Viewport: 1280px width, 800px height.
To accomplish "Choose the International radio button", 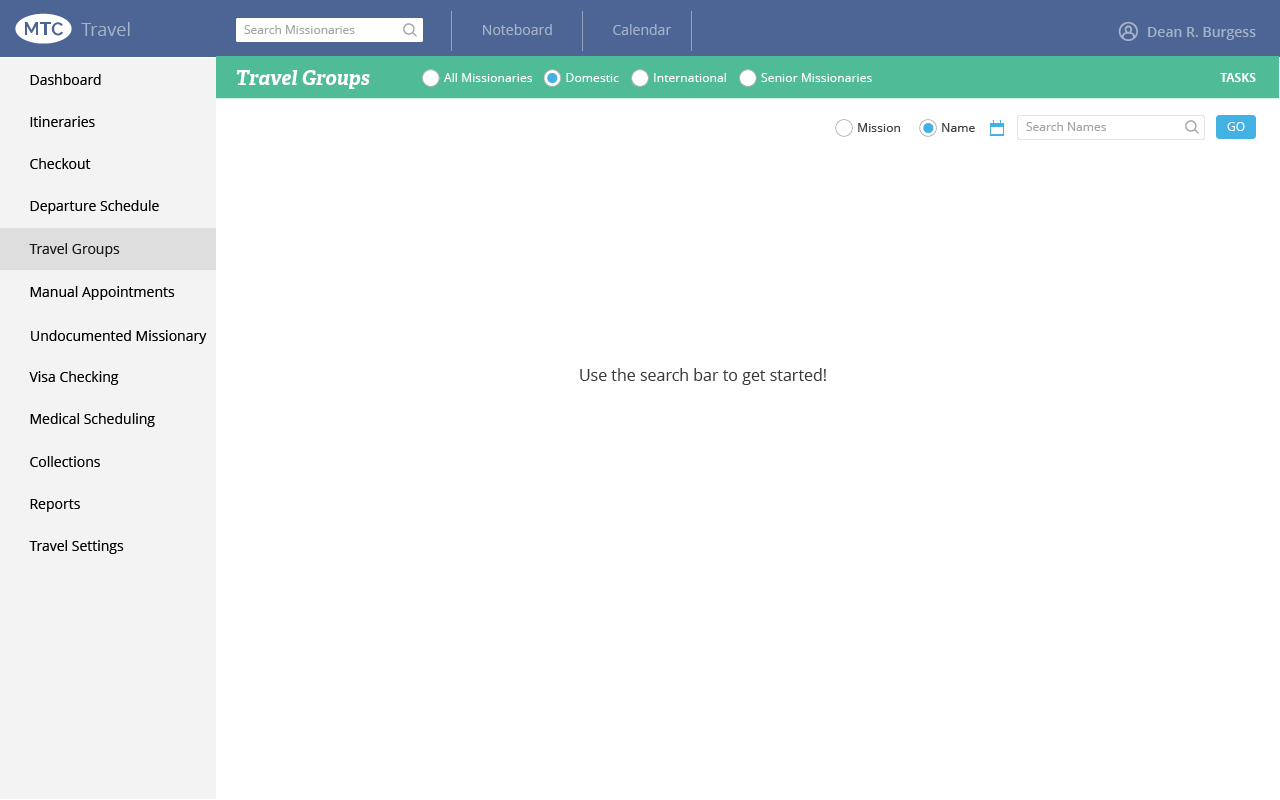I will [640, 78].
